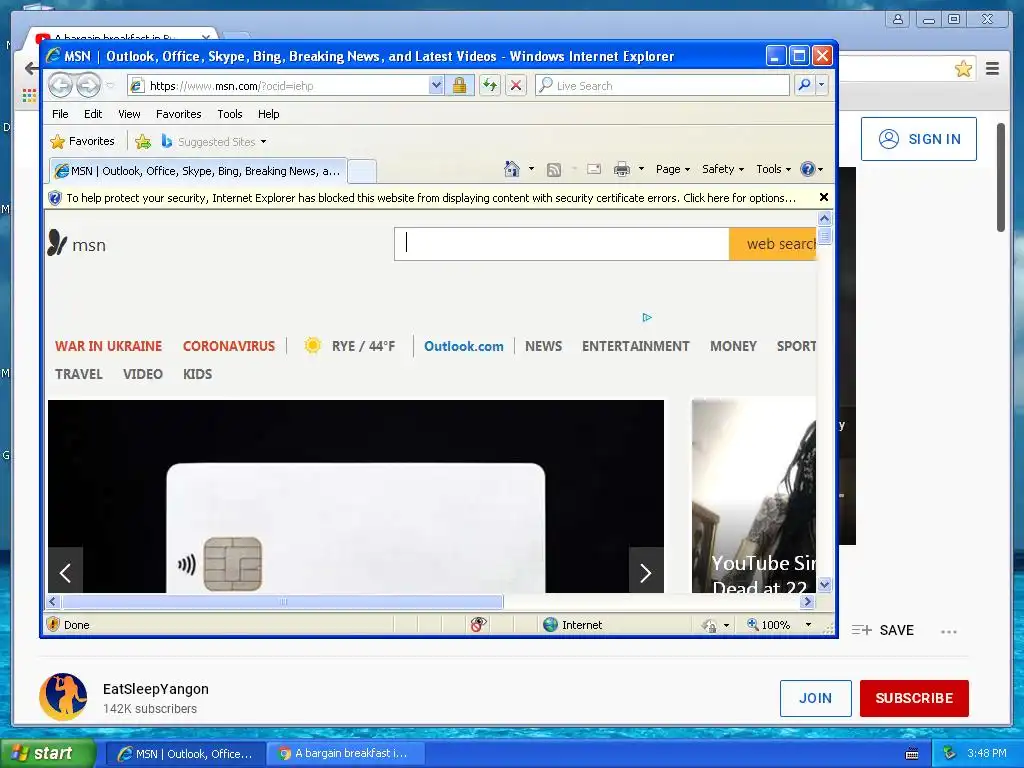Select the MSN tab in IE

(x=198, y=171)
